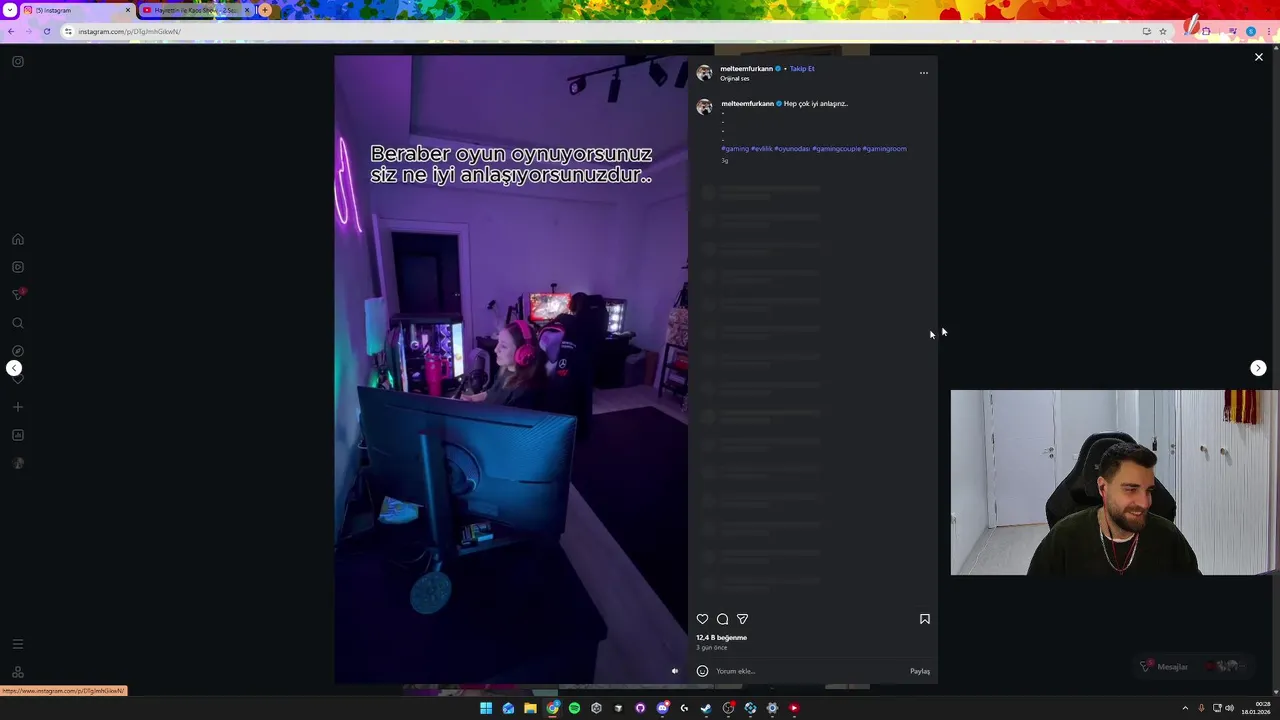The height and width of the screenshot is (720, 1280).
Task: Close the post overlay with X
Action: tap(1259, 57)
